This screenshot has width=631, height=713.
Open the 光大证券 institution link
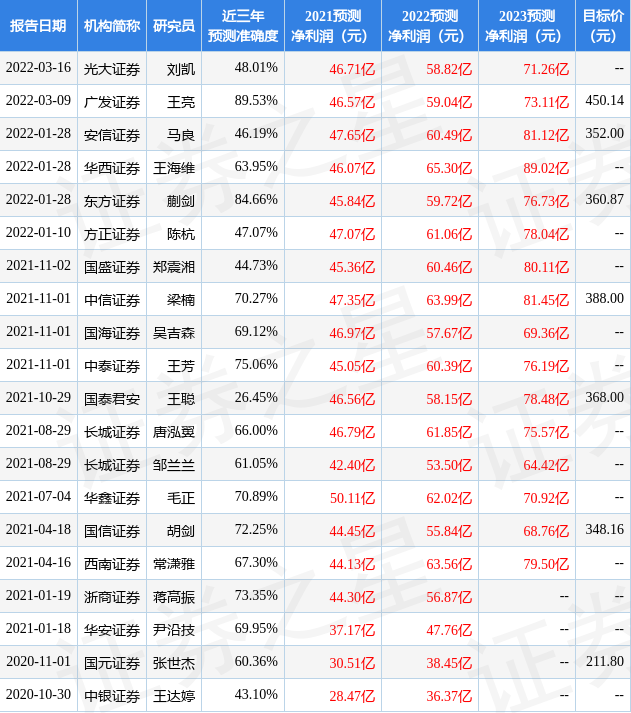click(112, 68)
